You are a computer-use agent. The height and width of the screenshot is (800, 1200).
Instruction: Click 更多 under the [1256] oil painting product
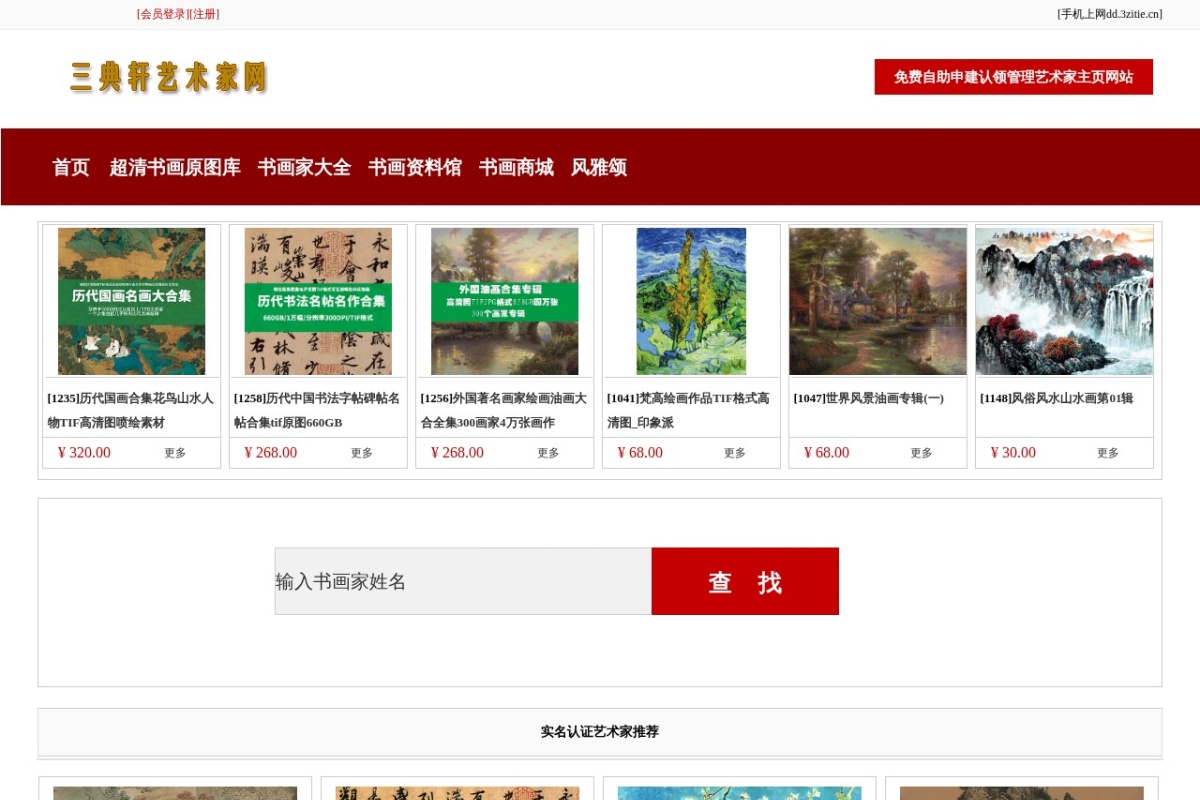click(548, 453)
